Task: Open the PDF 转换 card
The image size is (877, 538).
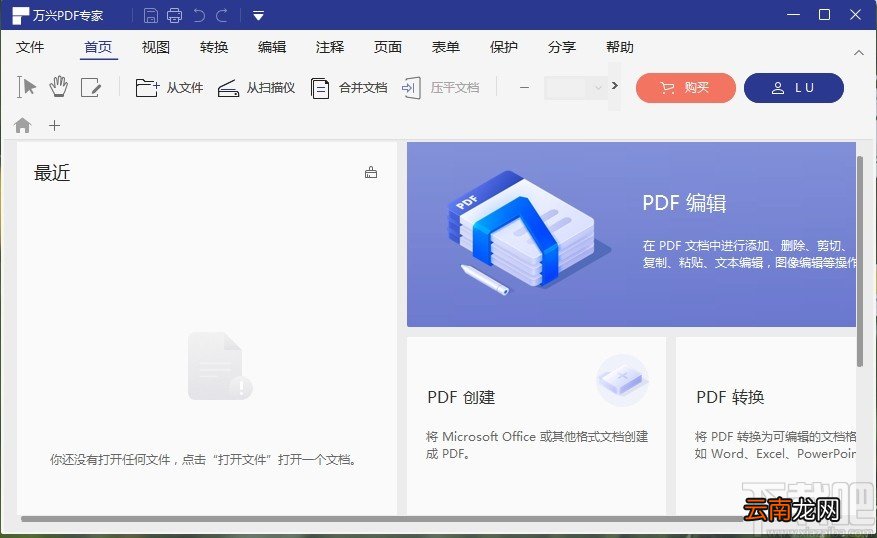Action: point(766,426)
